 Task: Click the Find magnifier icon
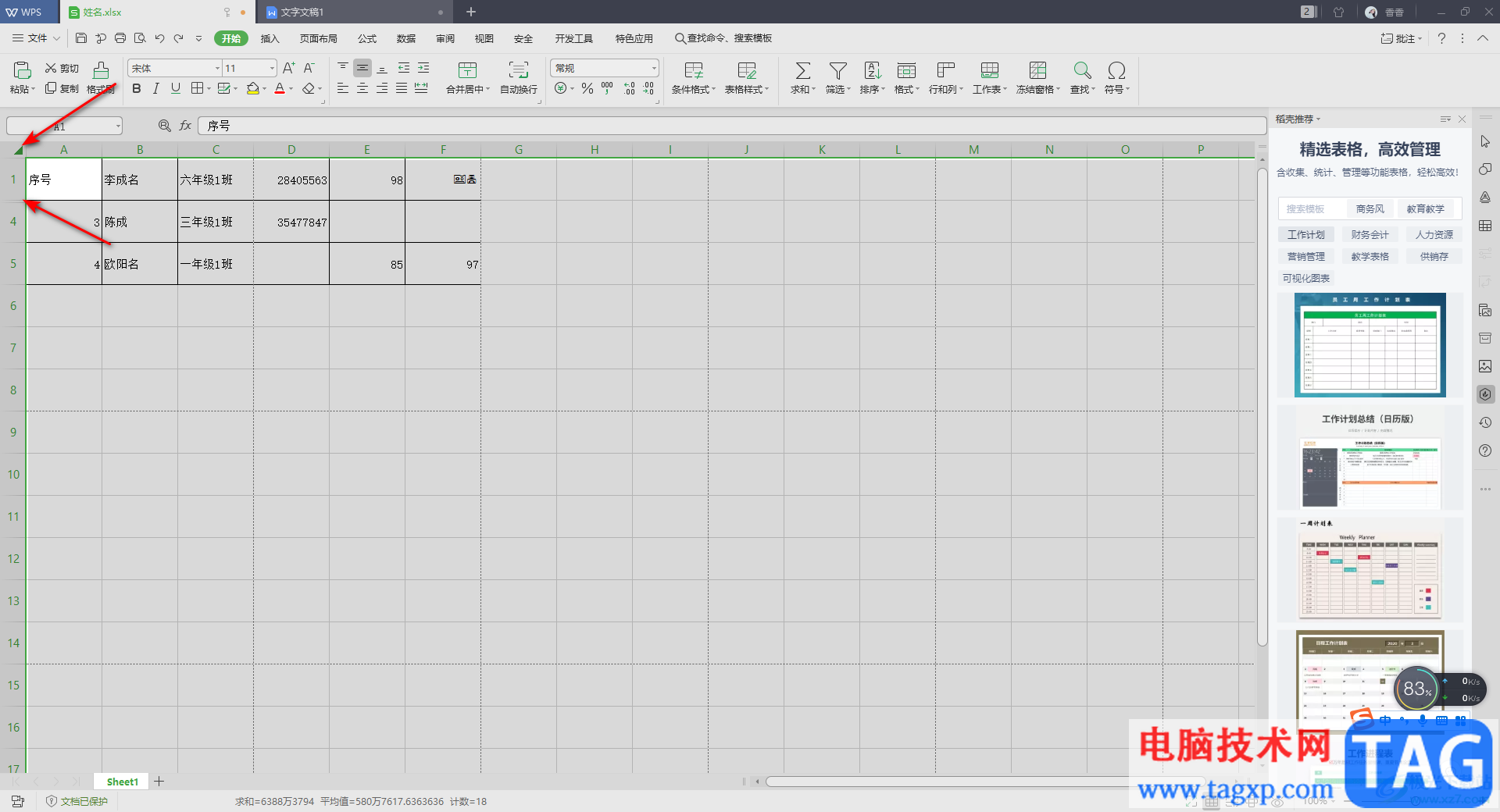[1082, 71]
